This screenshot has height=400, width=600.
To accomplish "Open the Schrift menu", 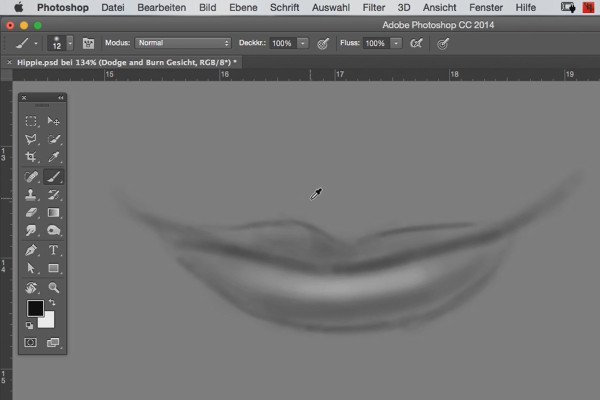I will click(285, 7).
